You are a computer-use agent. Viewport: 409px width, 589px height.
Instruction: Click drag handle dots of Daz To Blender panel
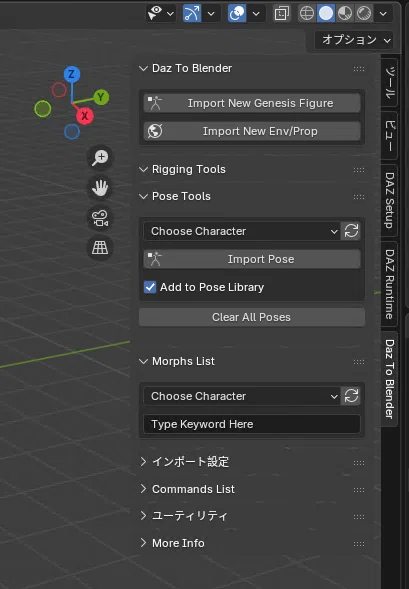coord(359,69)
